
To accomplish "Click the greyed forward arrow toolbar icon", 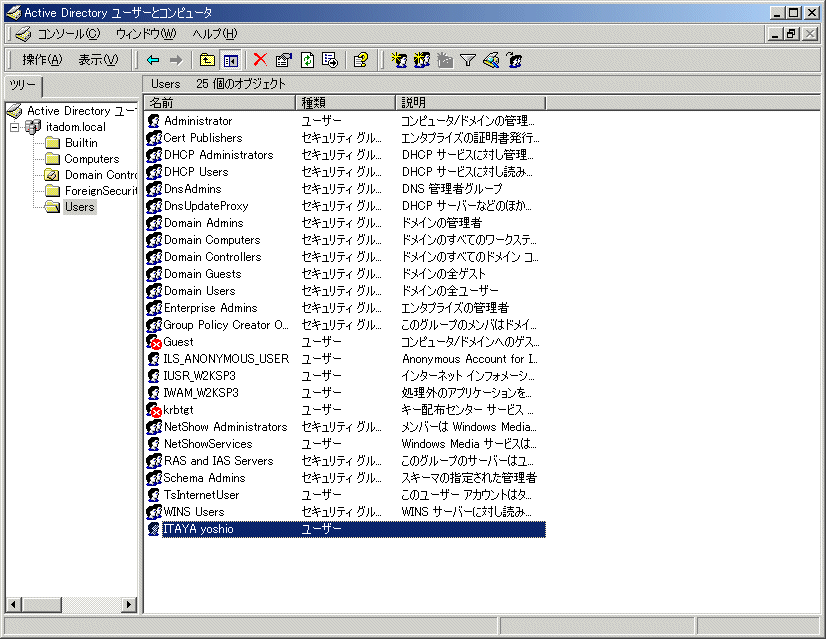I will click(x=176, y=60).
